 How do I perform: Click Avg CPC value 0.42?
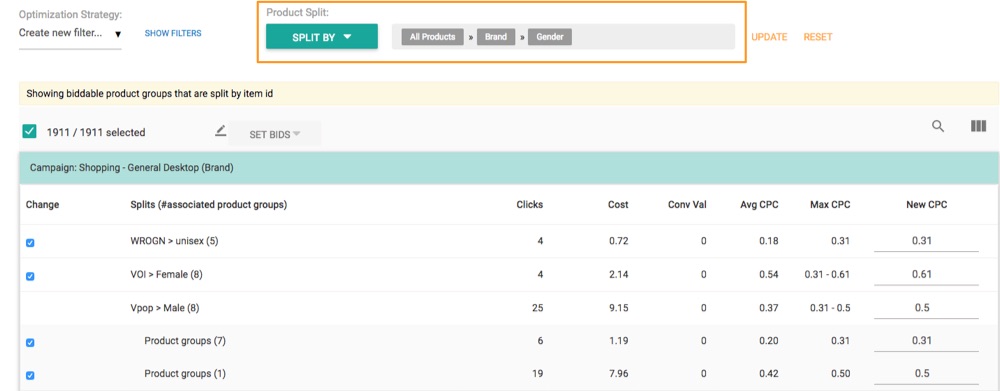(769, 374)
